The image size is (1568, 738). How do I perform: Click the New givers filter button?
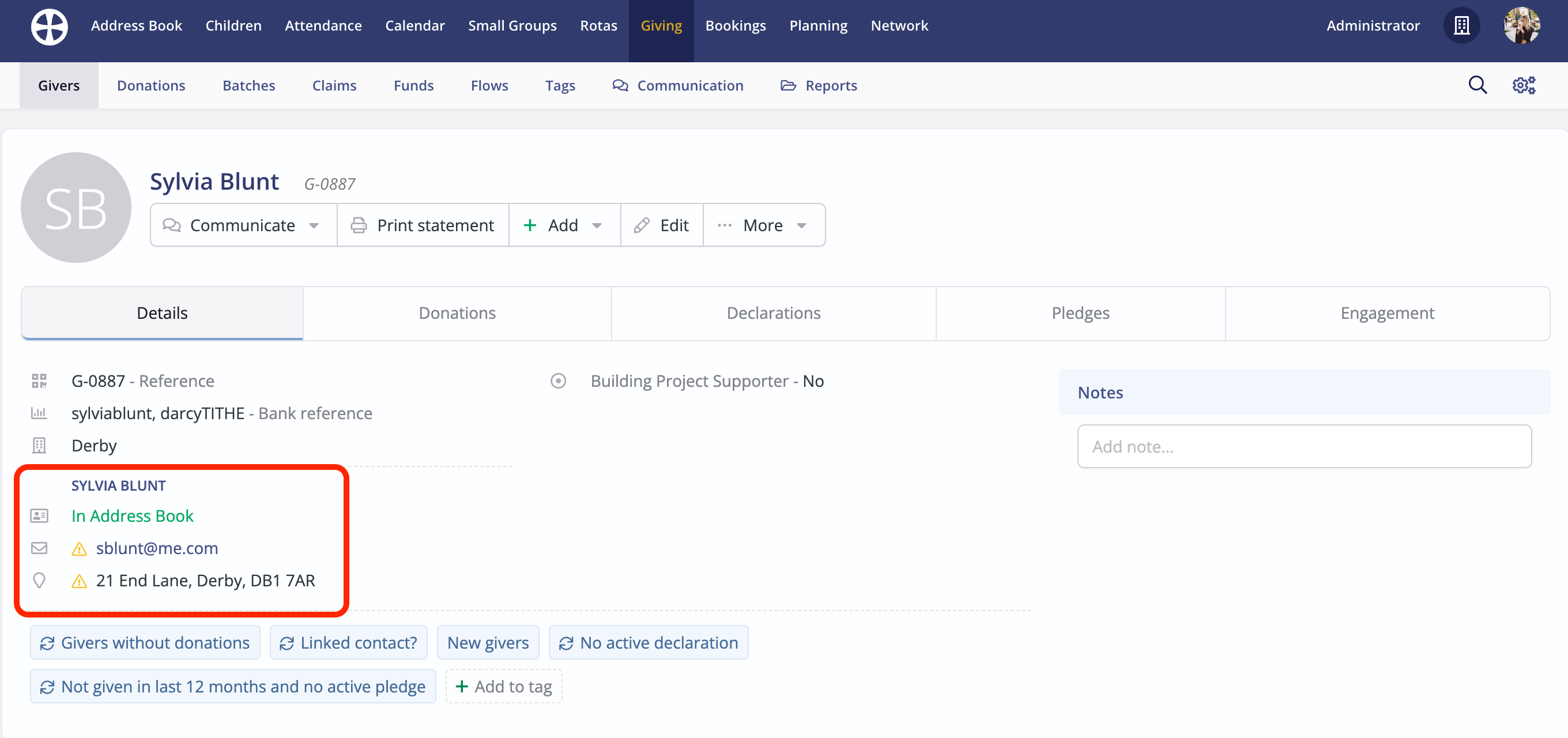click(x=488, y=642)
